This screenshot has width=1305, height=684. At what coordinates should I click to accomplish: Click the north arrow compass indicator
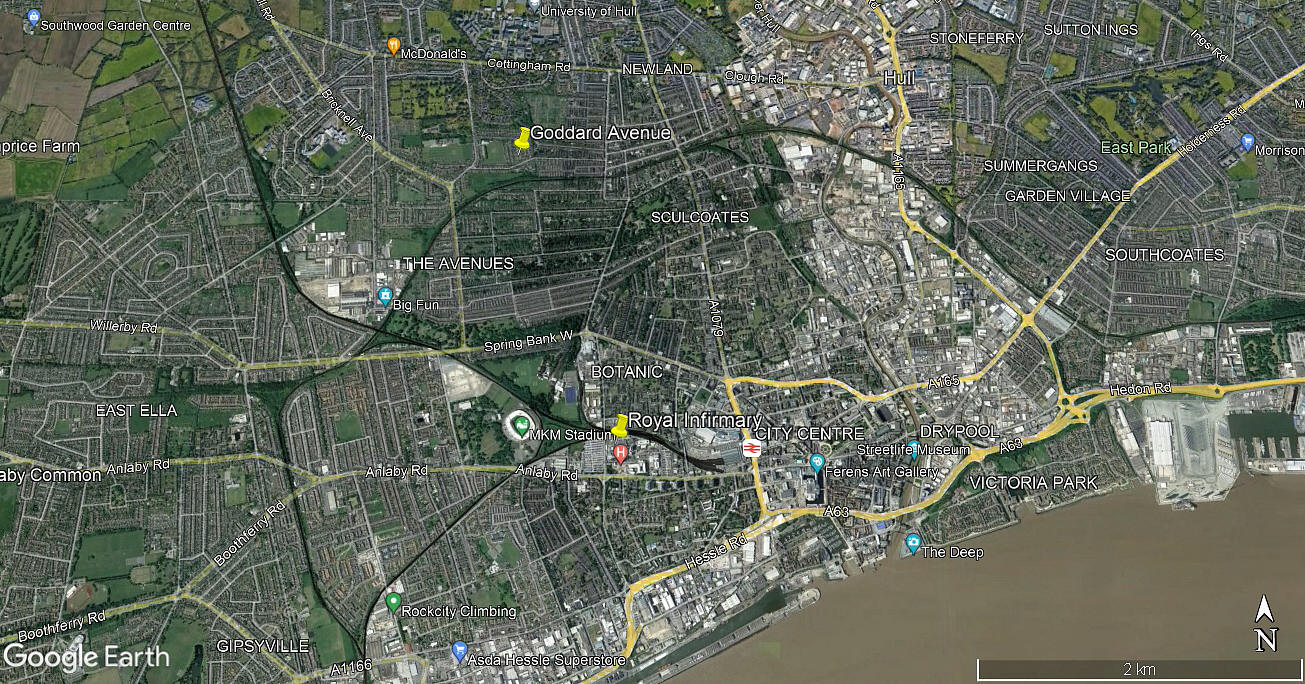tap(1265, 623)
